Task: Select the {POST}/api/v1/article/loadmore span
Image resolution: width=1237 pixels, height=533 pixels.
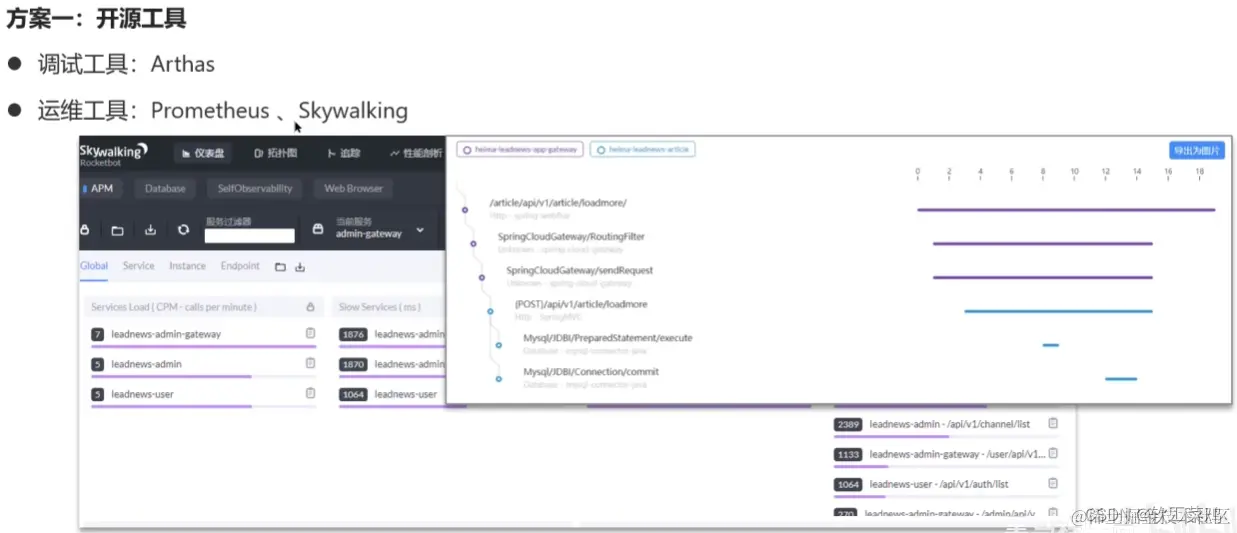Action: (581, 304)
